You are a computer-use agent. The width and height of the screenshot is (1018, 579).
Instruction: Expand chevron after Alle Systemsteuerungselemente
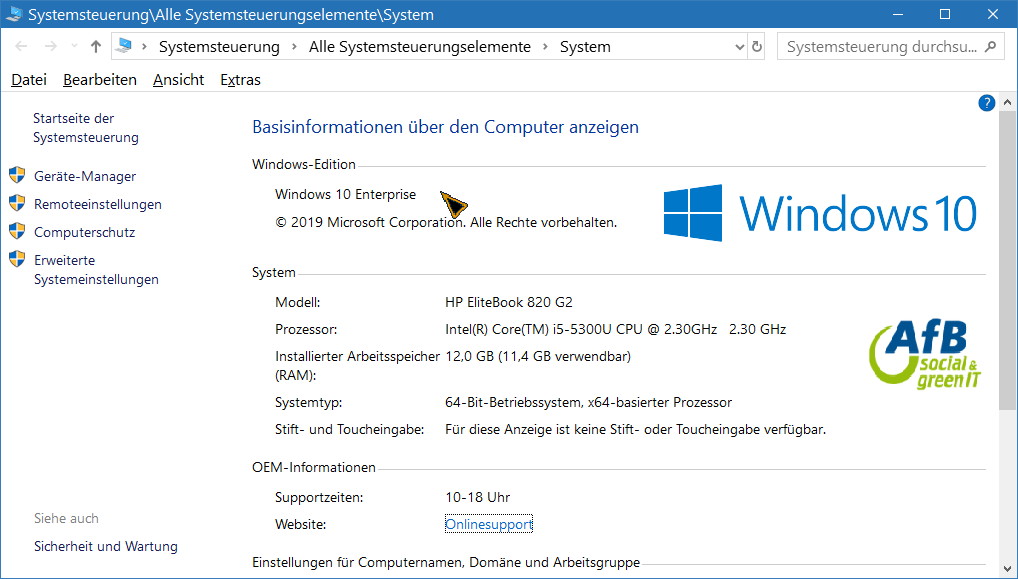tap(545, 47)
